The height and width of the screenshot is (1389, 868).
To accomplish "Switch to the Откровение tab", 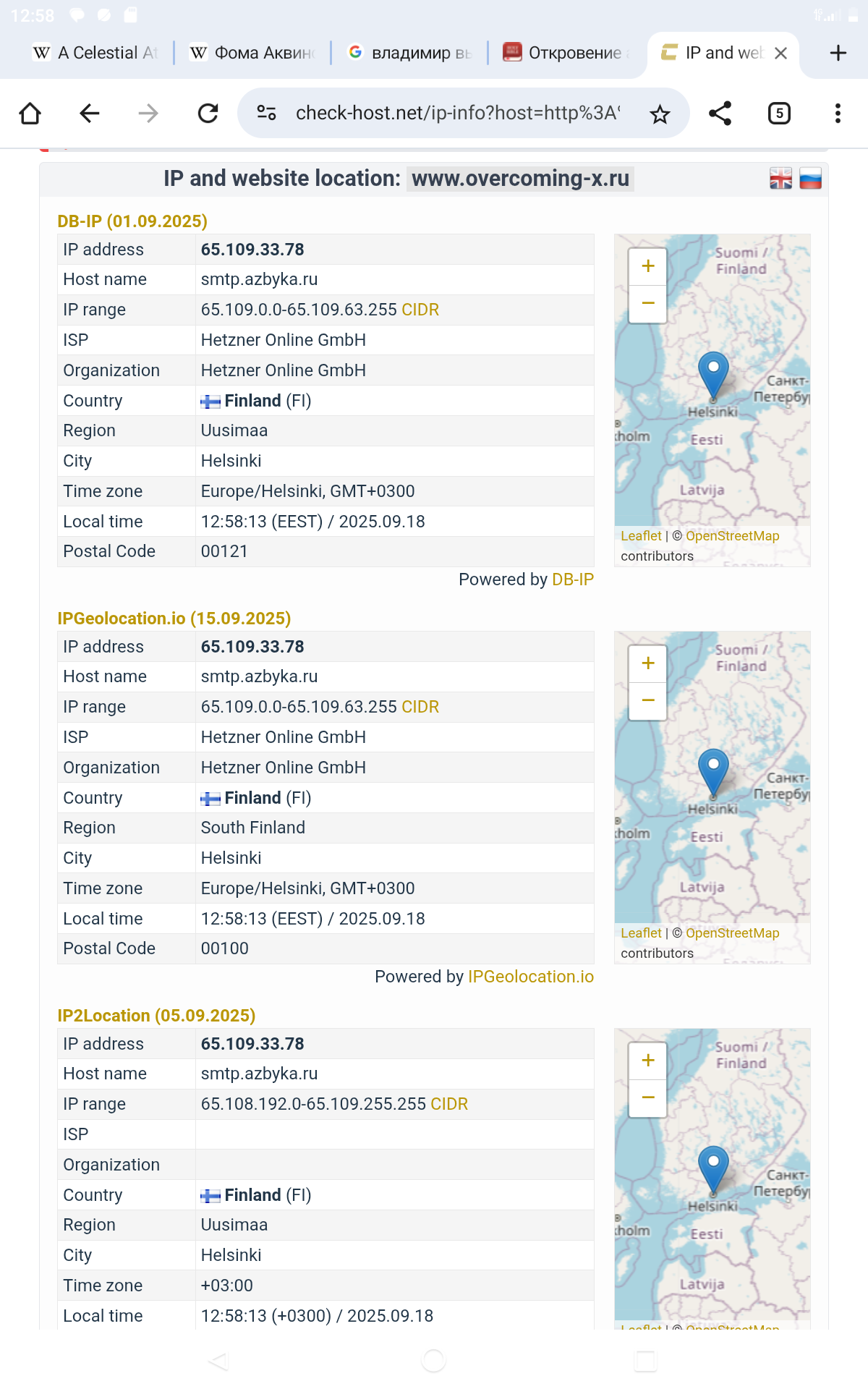I will pos(566,53).
